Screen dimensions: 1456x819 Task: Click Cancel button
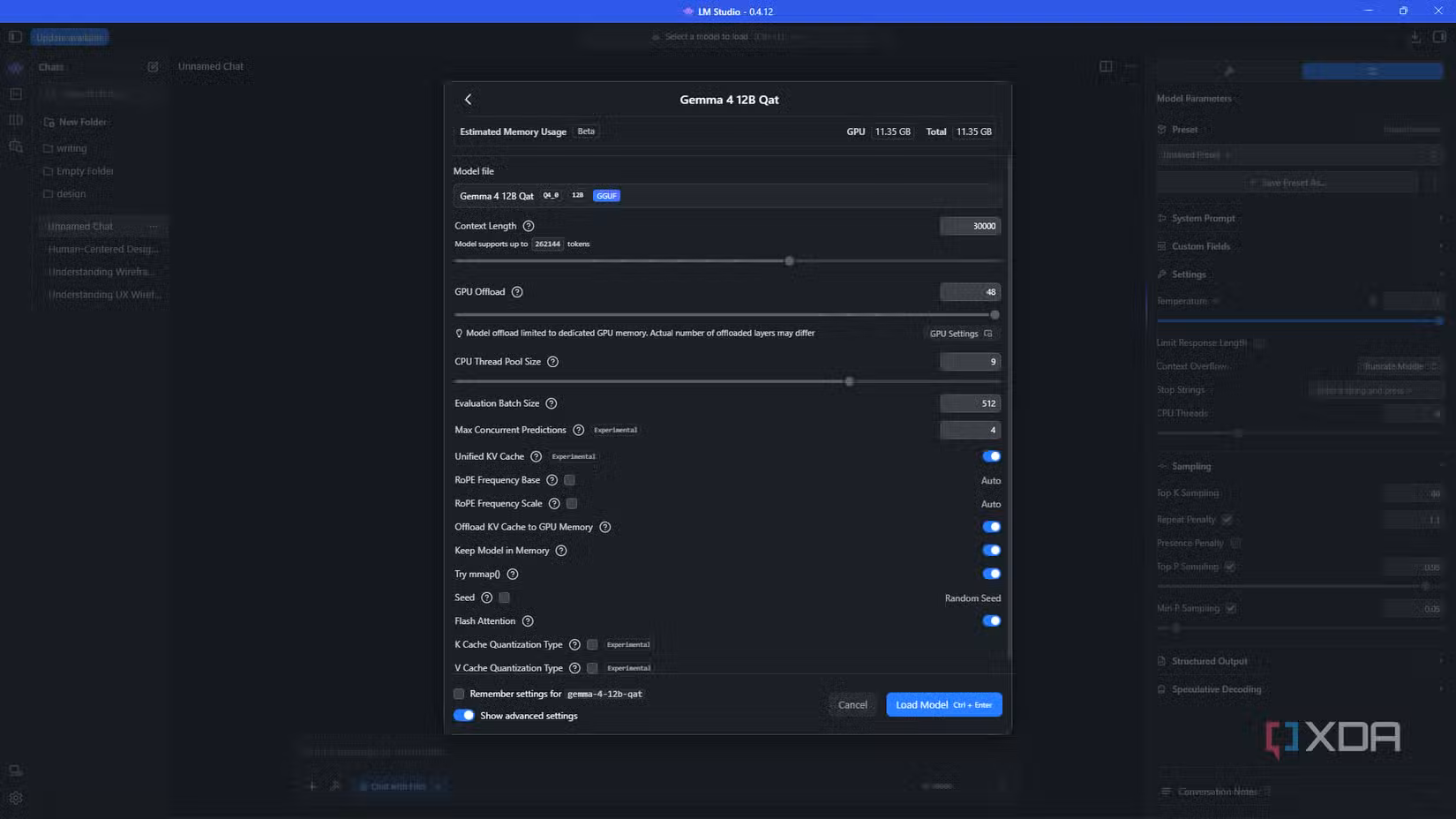coord(852,704)
